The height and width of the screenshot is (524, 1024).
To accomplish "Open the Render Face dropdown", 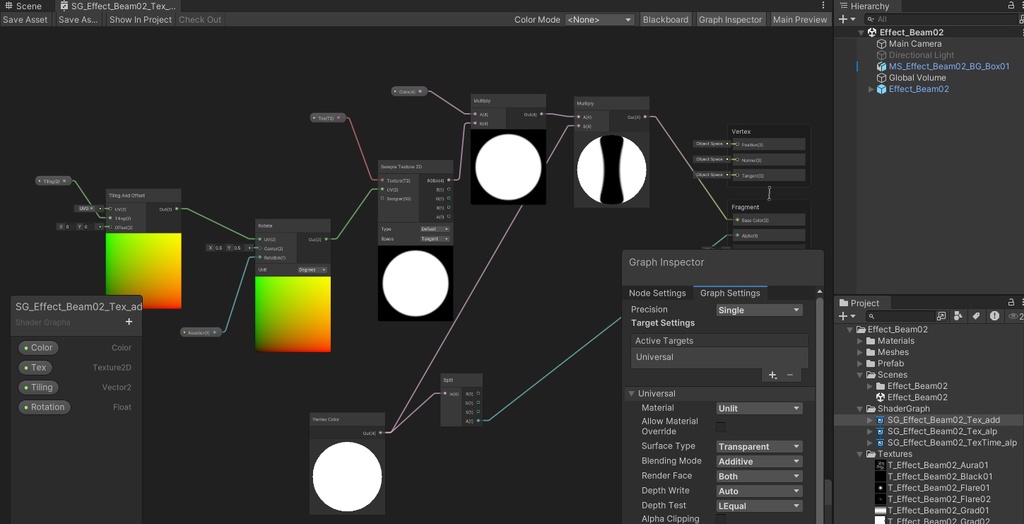I will [x=759, y=476].
